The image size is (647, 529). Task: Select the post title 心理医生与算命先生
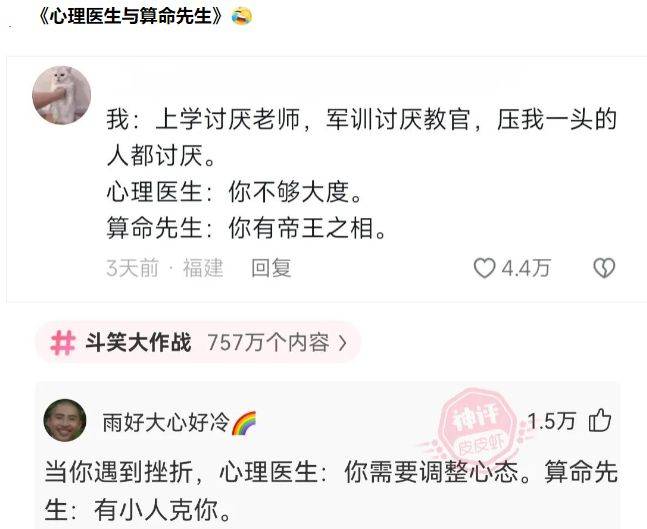[130, 17]
